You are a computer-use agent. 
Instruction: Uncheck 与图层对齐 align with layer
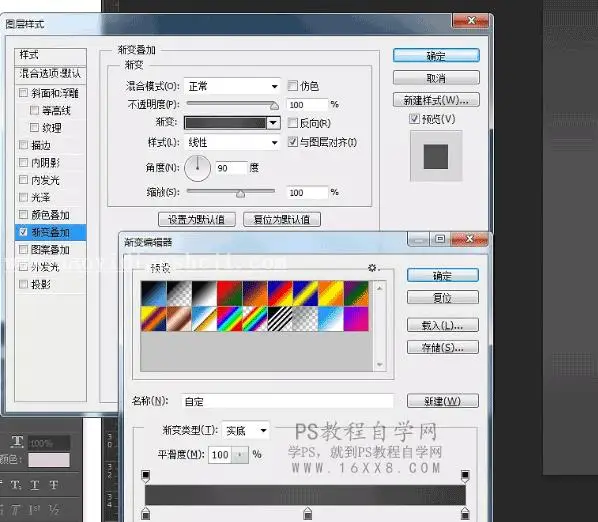click(x=293, y=142)
